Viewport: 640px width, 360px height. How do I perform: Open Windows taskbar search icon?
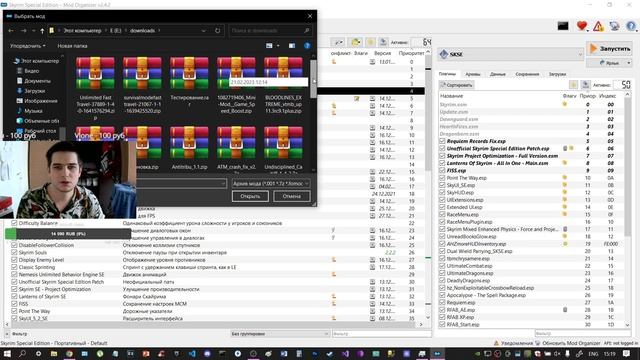(x=22, y=354)
